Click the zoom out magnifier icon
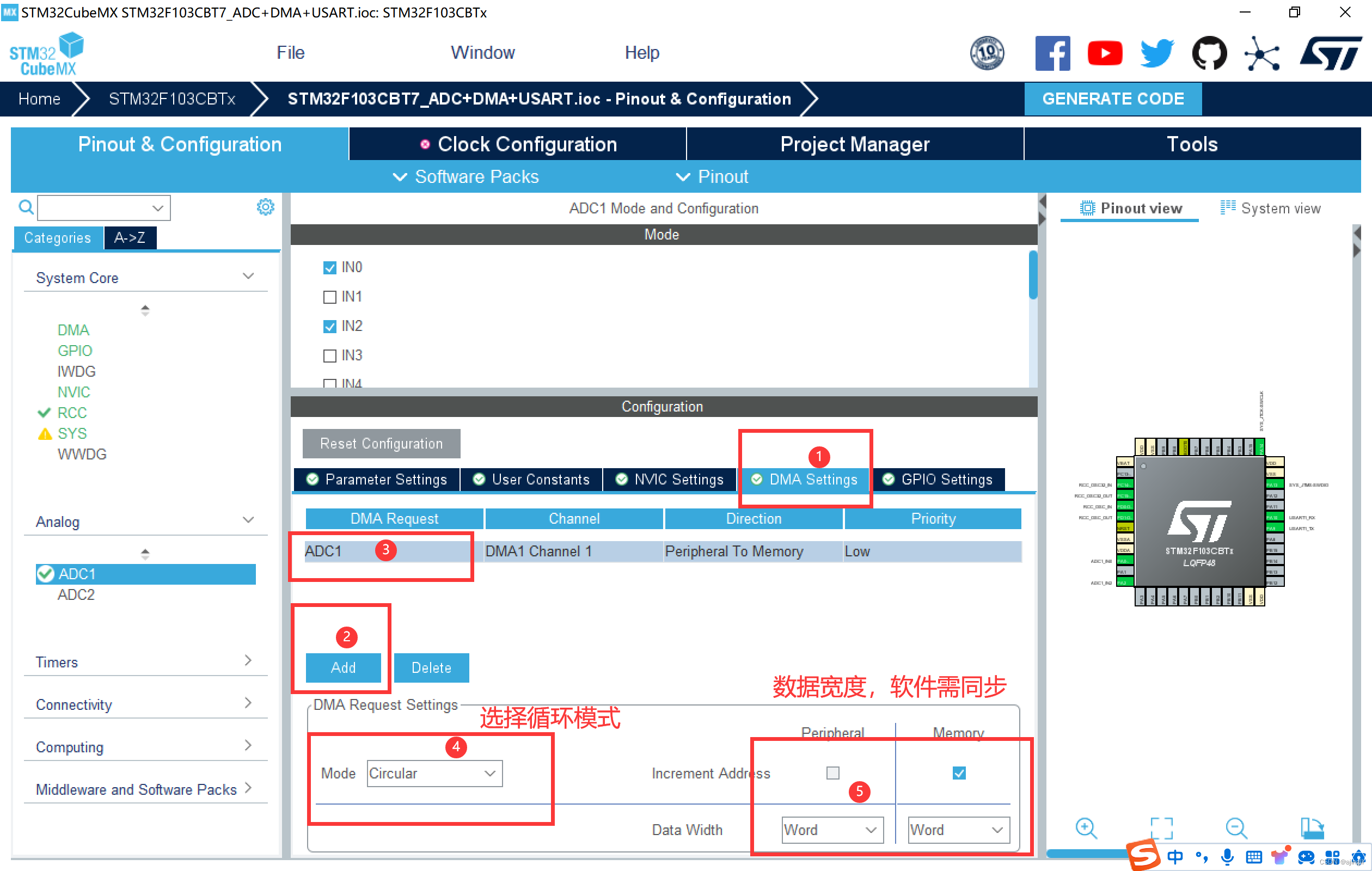1372x871 pixels. pyautogui.click(x=1236, y=827)
